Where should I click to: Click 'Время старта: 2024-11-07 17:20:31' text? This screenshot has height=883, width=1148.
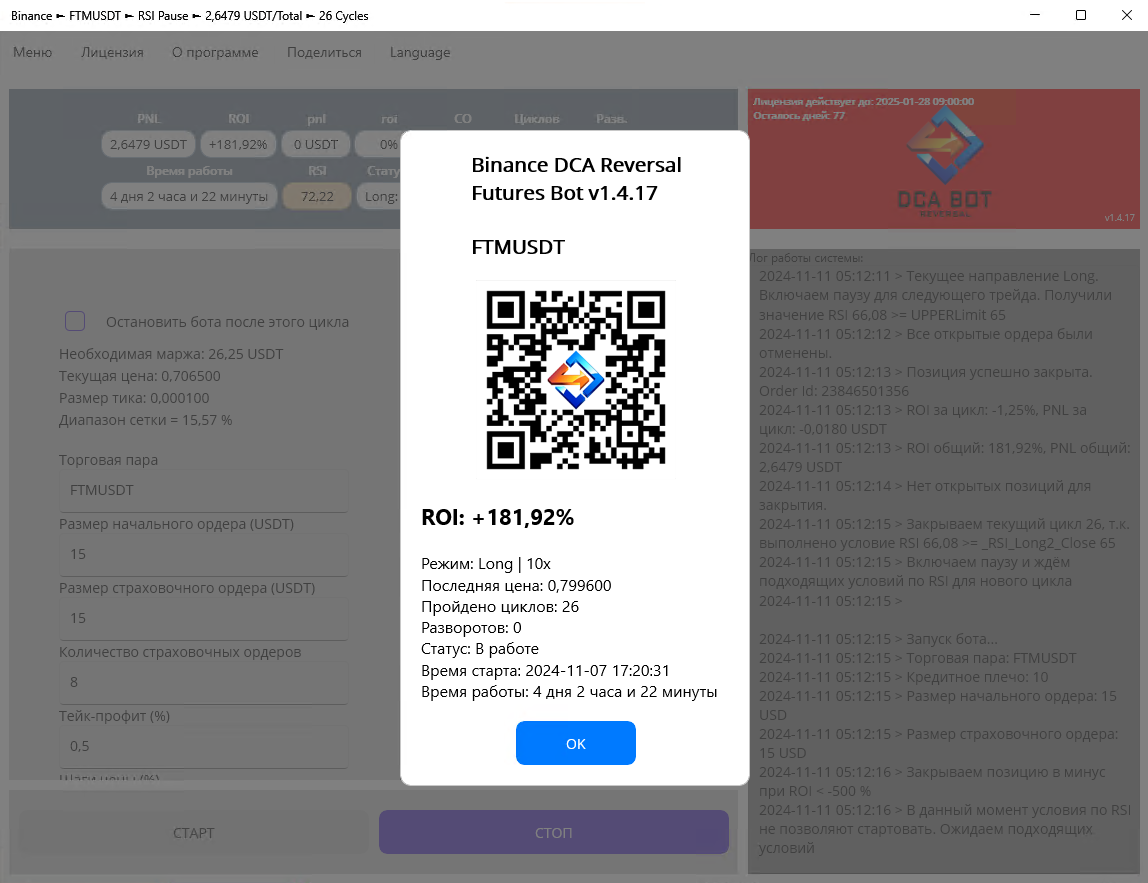(x=545, y=671)
